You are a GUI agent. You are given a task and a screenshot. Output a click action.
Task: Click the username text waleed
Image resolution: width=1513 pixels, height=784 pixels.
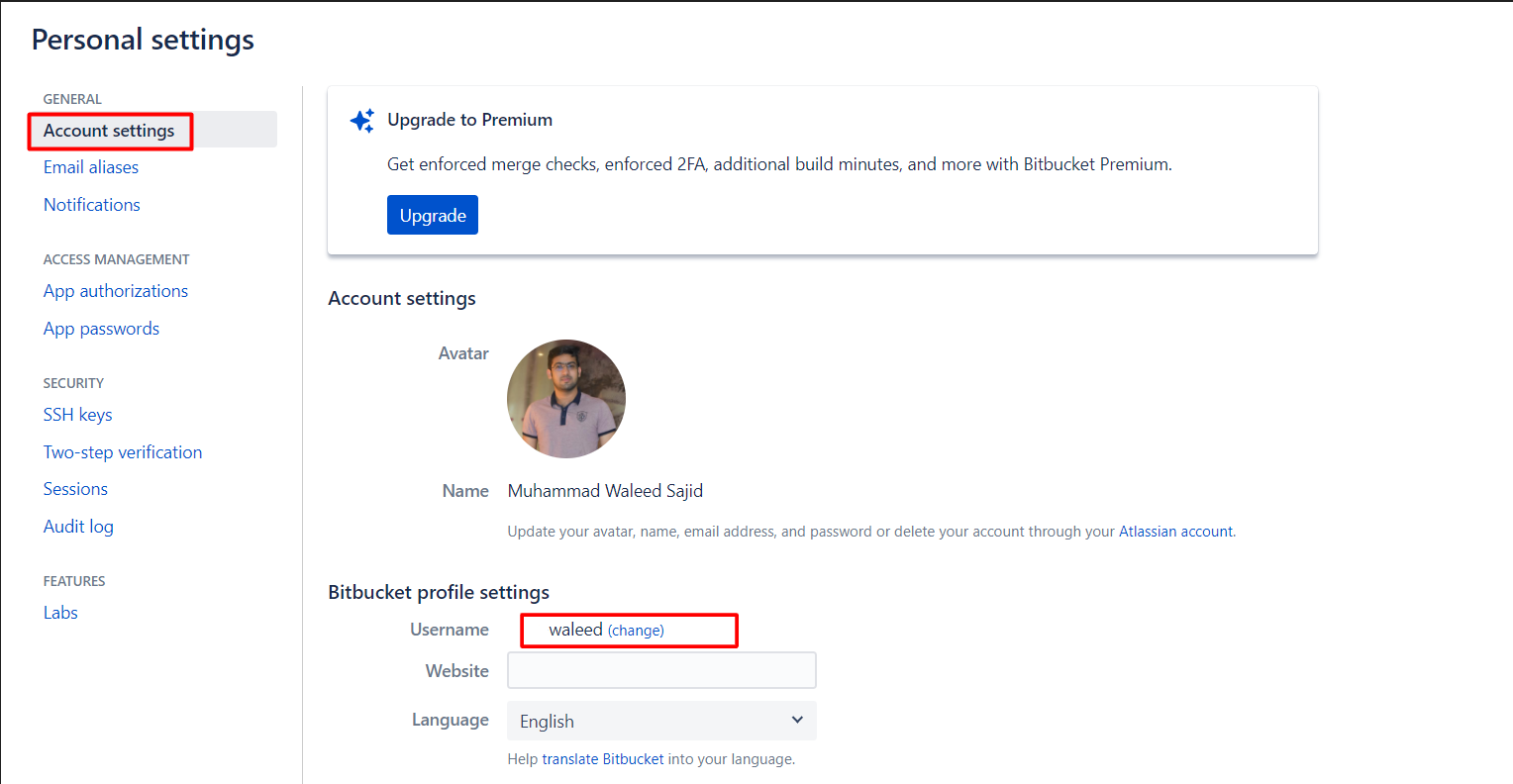pyautogui.click(x=575, y=630)
